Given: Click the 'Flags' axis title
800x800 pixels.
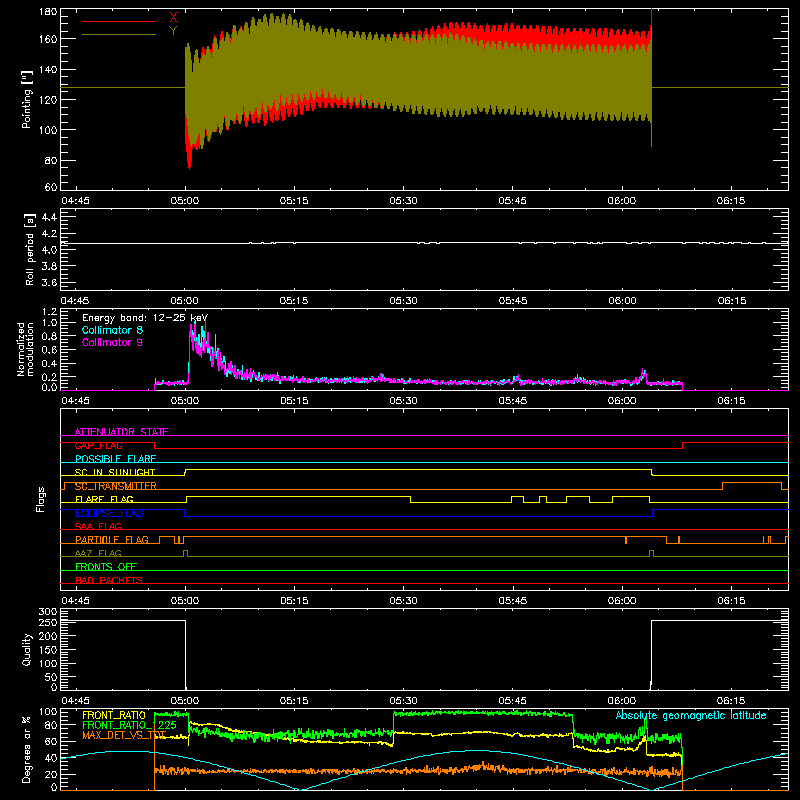Looking at the screenshot, I should [x=40, y=499].
